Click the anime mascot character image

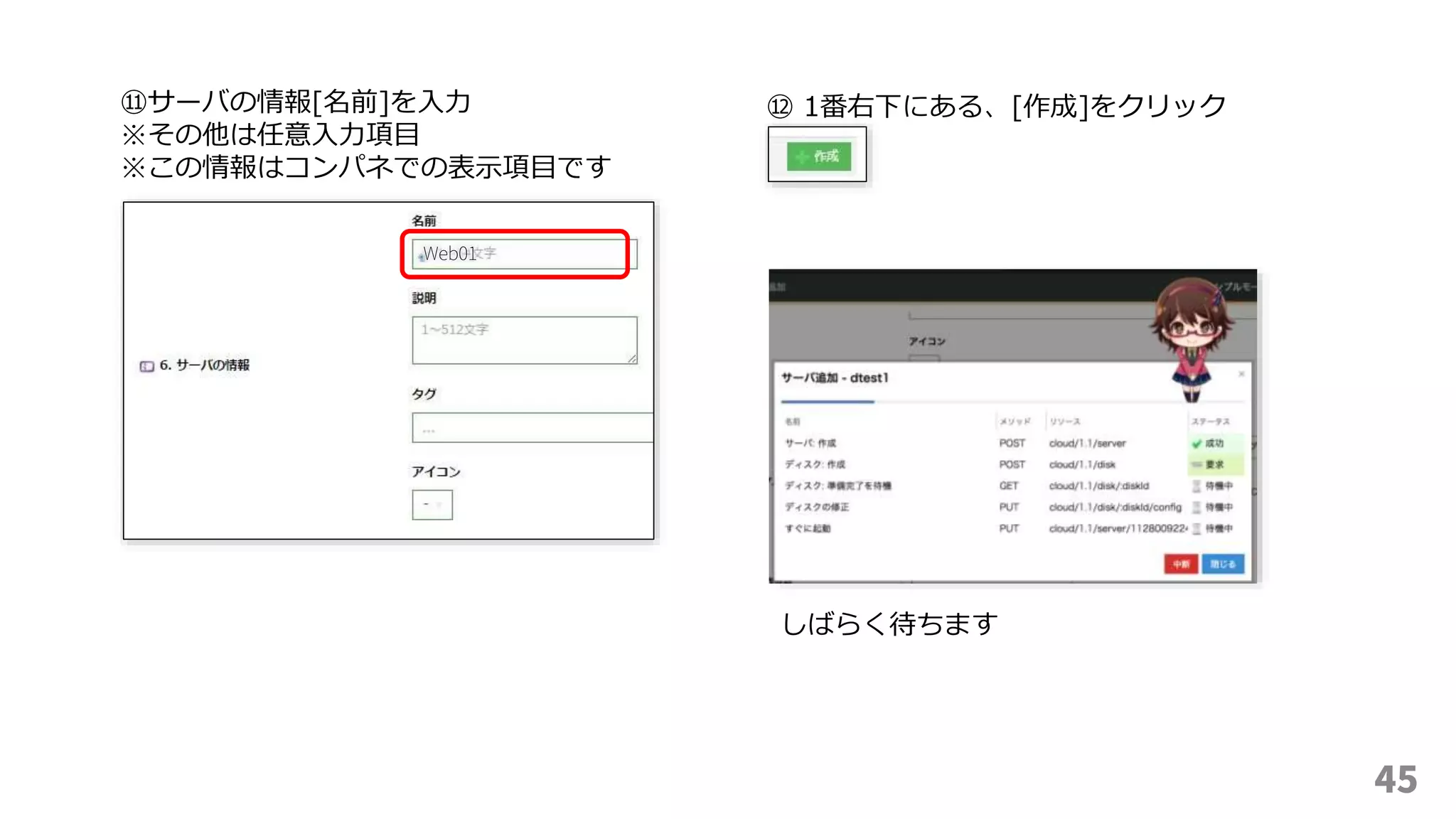pyautogui.click(x=1192, y=339)
